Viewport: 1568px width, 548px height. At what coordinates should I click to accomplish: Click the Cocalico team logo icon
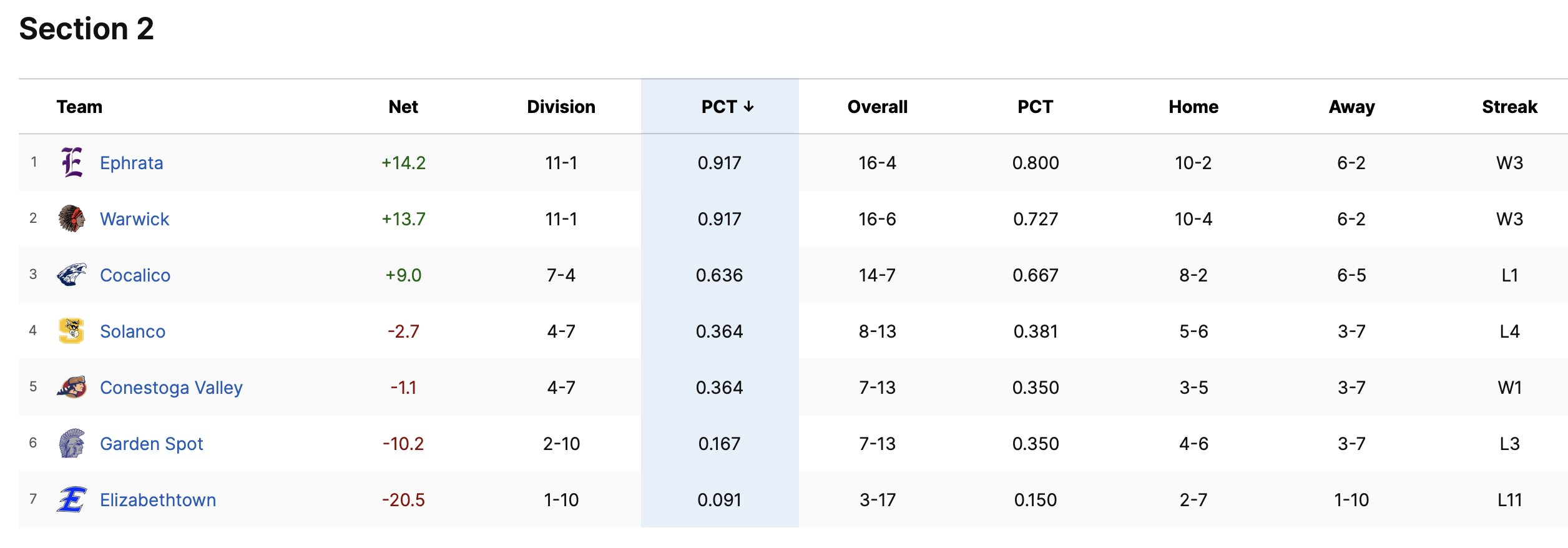(72, 275)
